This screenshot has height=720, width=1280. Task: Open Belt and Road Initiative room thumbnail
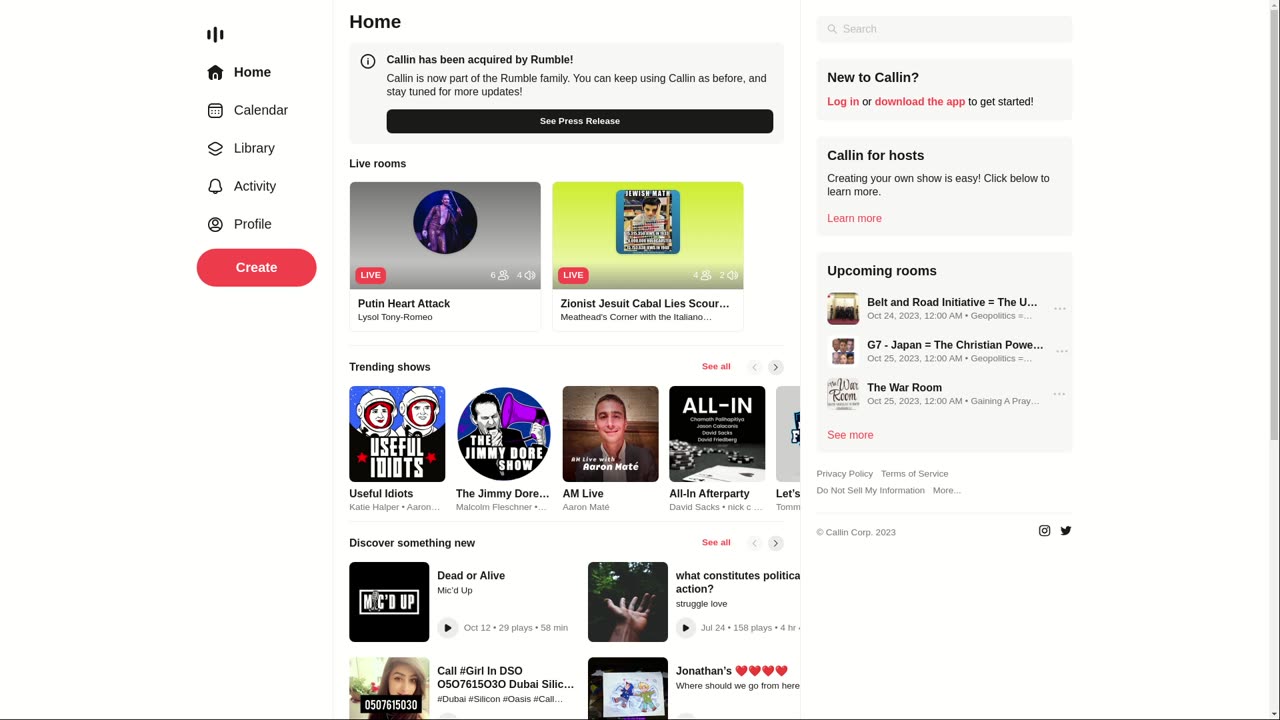[x=843, y=309]
